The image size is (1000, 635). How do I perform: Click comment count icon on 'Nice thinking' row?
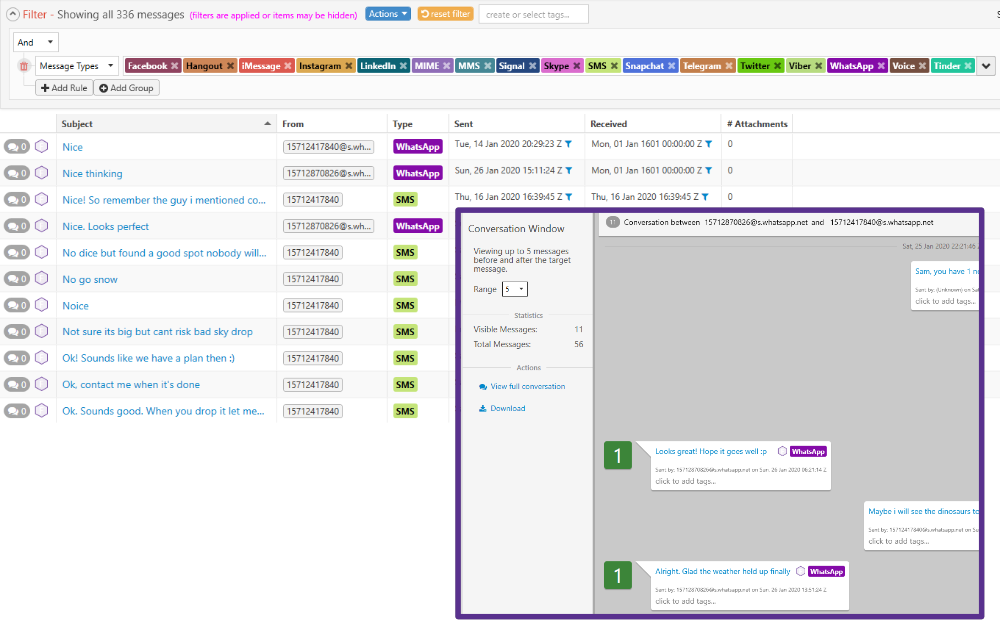click(x=17, y=173)
